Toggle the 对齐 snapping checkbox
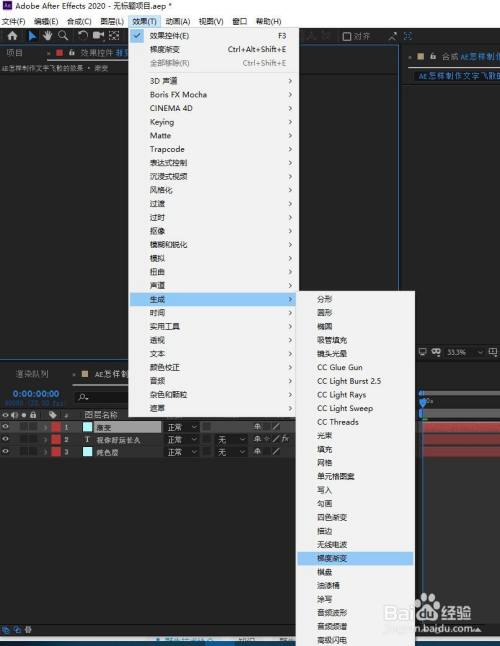The height and width of the screenshot is (646, 500). click(347, 36)
